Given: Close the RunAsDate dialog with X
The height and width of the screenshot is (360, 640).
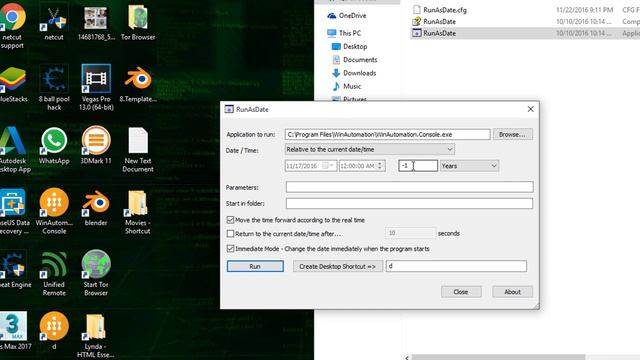Looking at the screenshot, I should [x=530, y=109].
